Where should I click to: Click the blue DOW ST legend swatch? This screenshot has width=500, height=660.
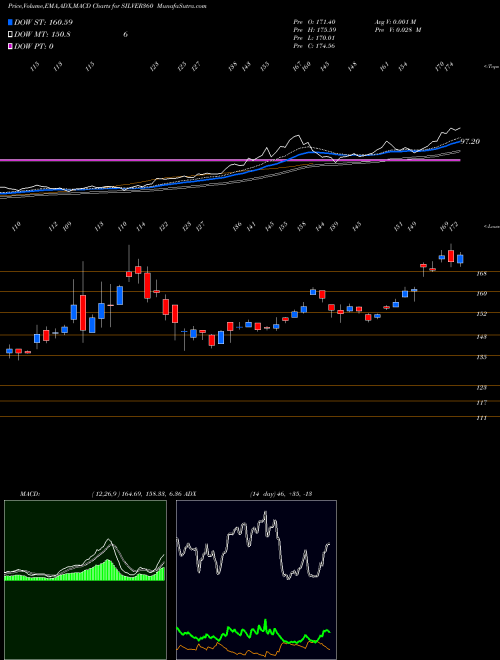10,22
